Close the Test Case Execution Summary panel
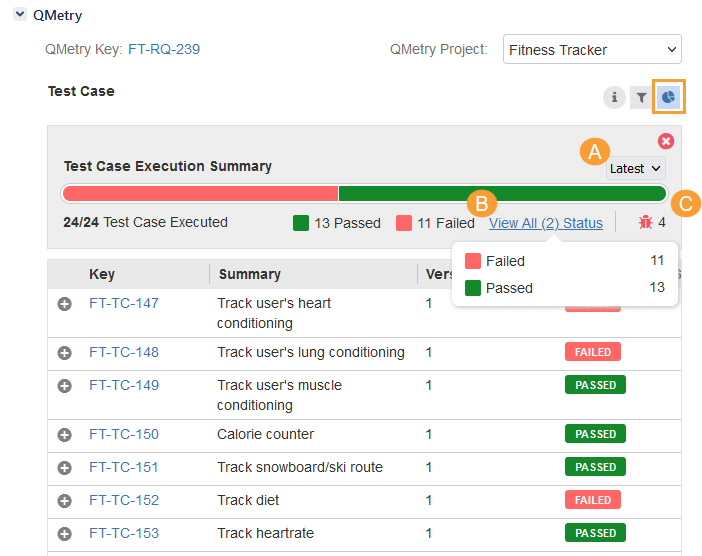The width and height of the screenshot is (702, 556). [x=665, y=142]
